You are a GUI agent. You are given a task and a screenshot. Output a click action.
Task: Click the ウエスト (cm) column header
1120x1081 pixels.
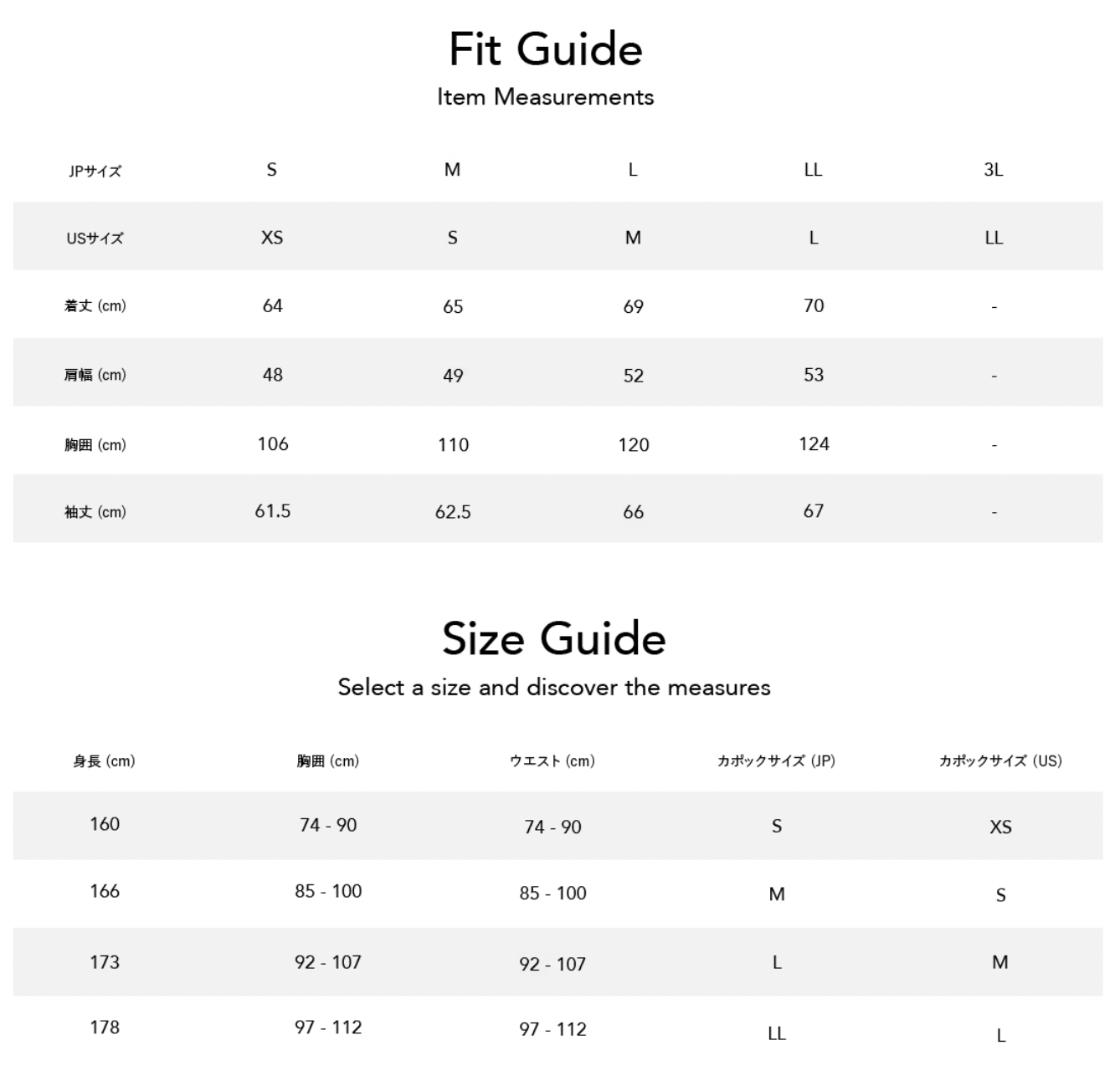point(552,761)
